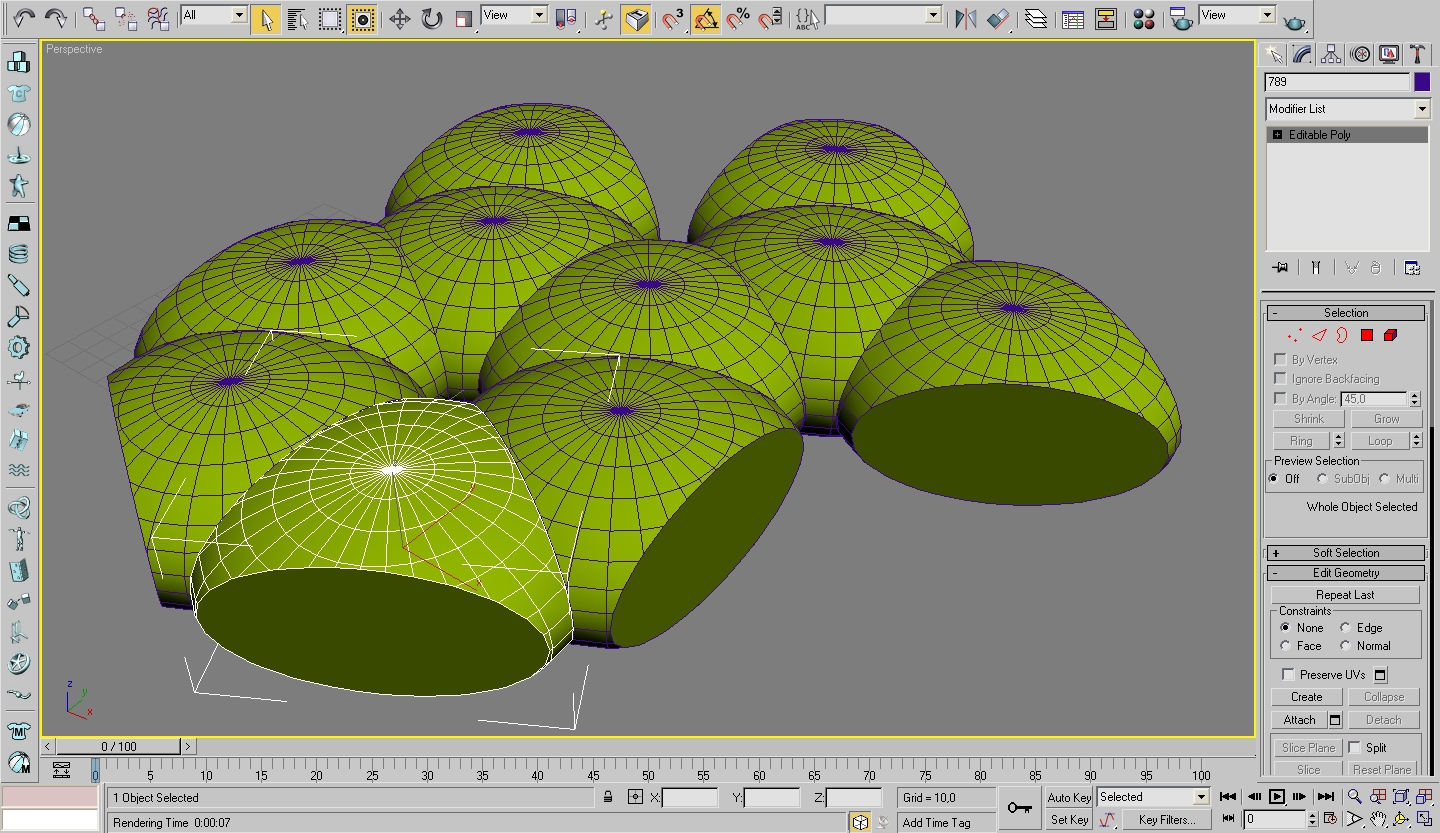Expand the Editable Poly stack entry
Image resolution: width=1440 pixels, height=833 pixels.
[1277, 134]
